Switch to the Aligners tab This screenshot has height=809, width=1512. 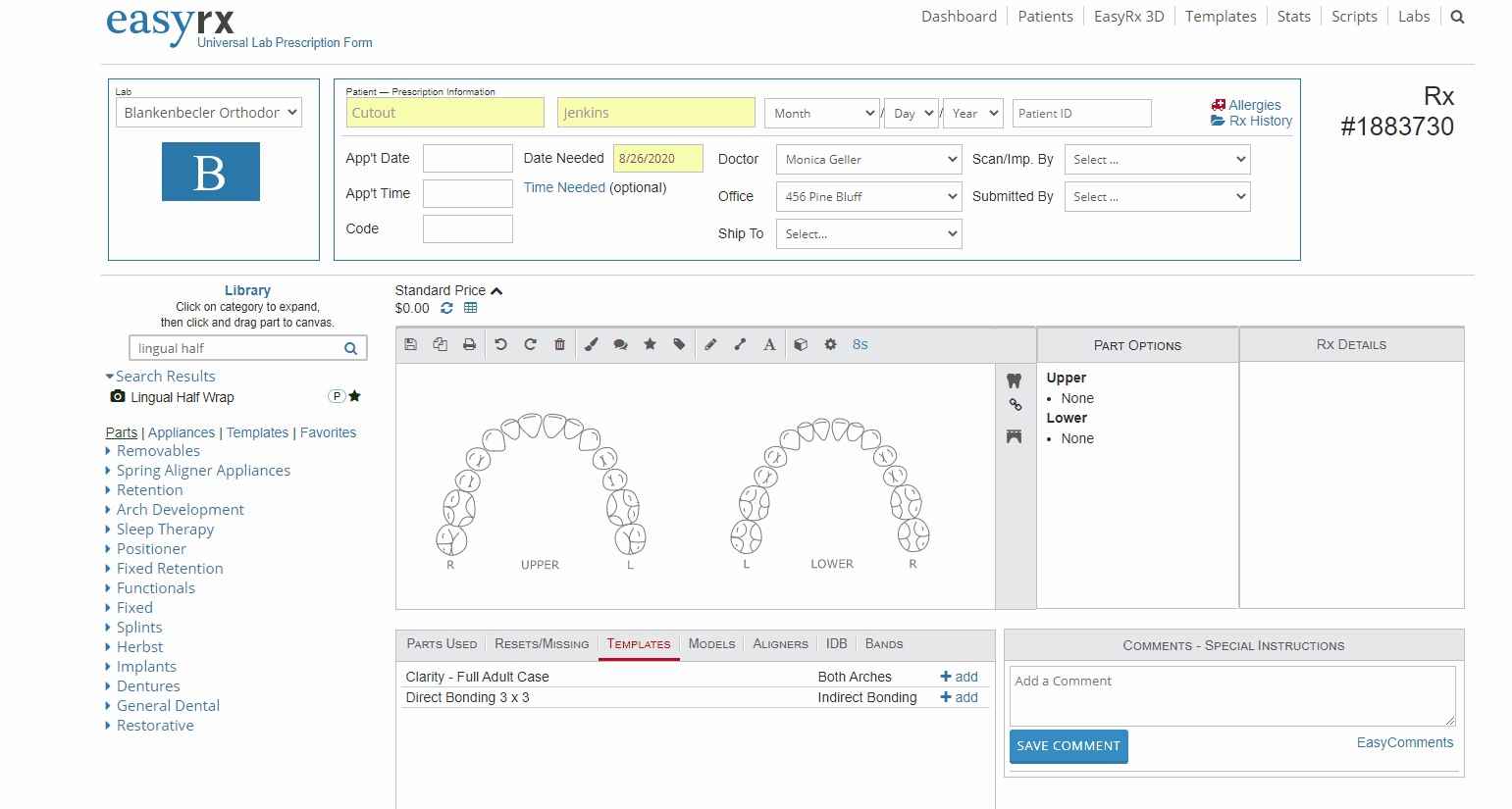pyautogui.click(x=780, y=643)
